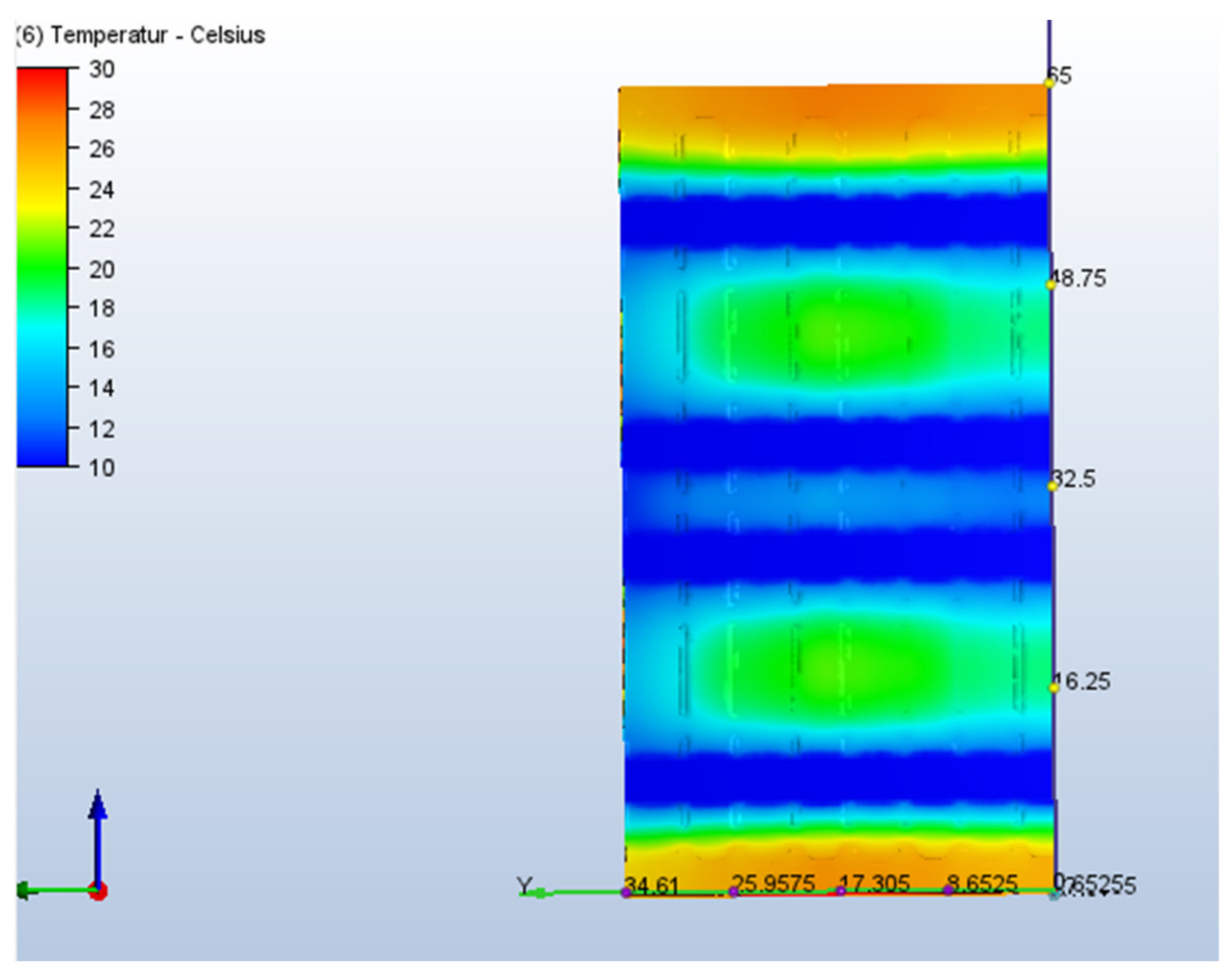Click the purple marker dot near 25.9575
Image resolution: width=1232 pixels, height=979 pixels.
coord(733,892)
